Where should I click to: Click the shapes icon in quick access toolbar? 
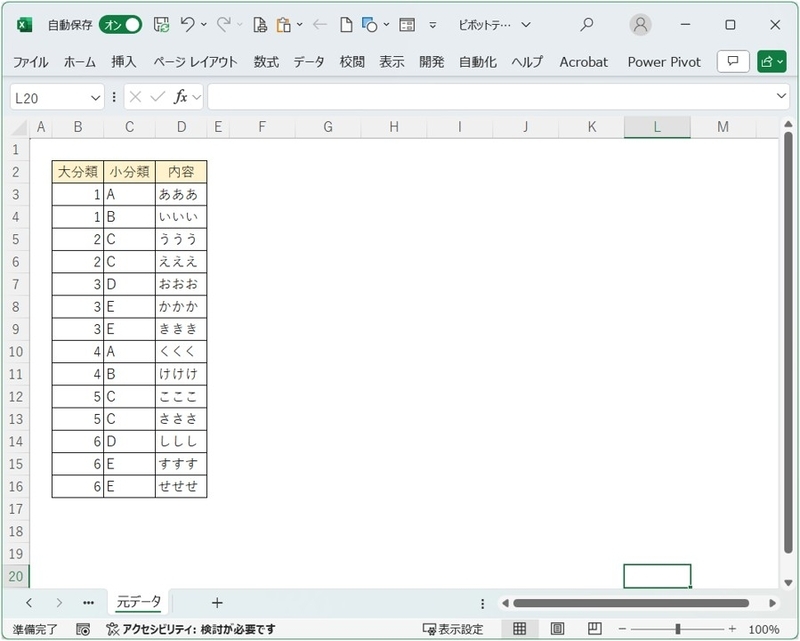[369, 24]
